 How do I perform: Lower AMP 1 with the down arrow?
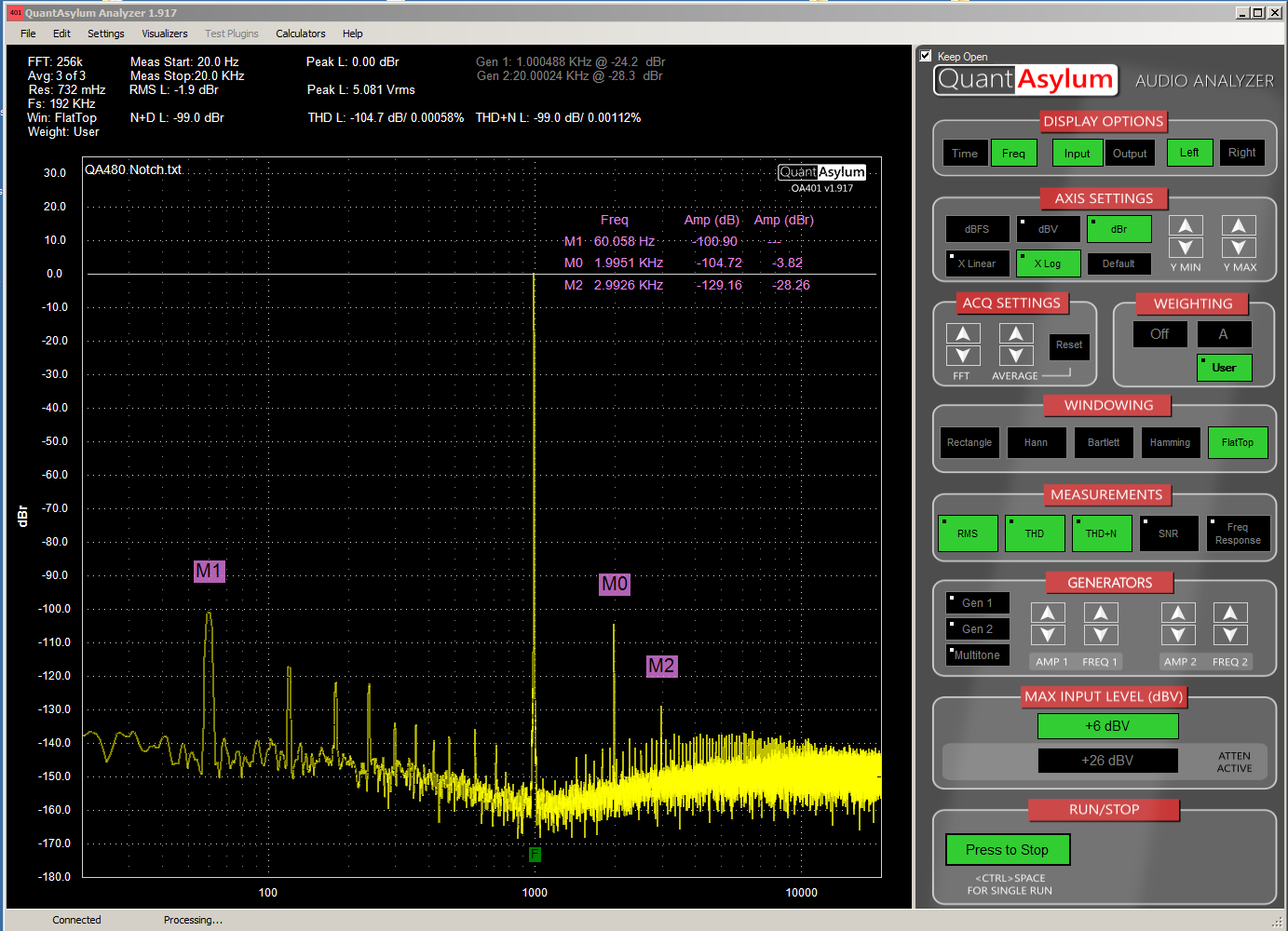[x=1048, y=635]
